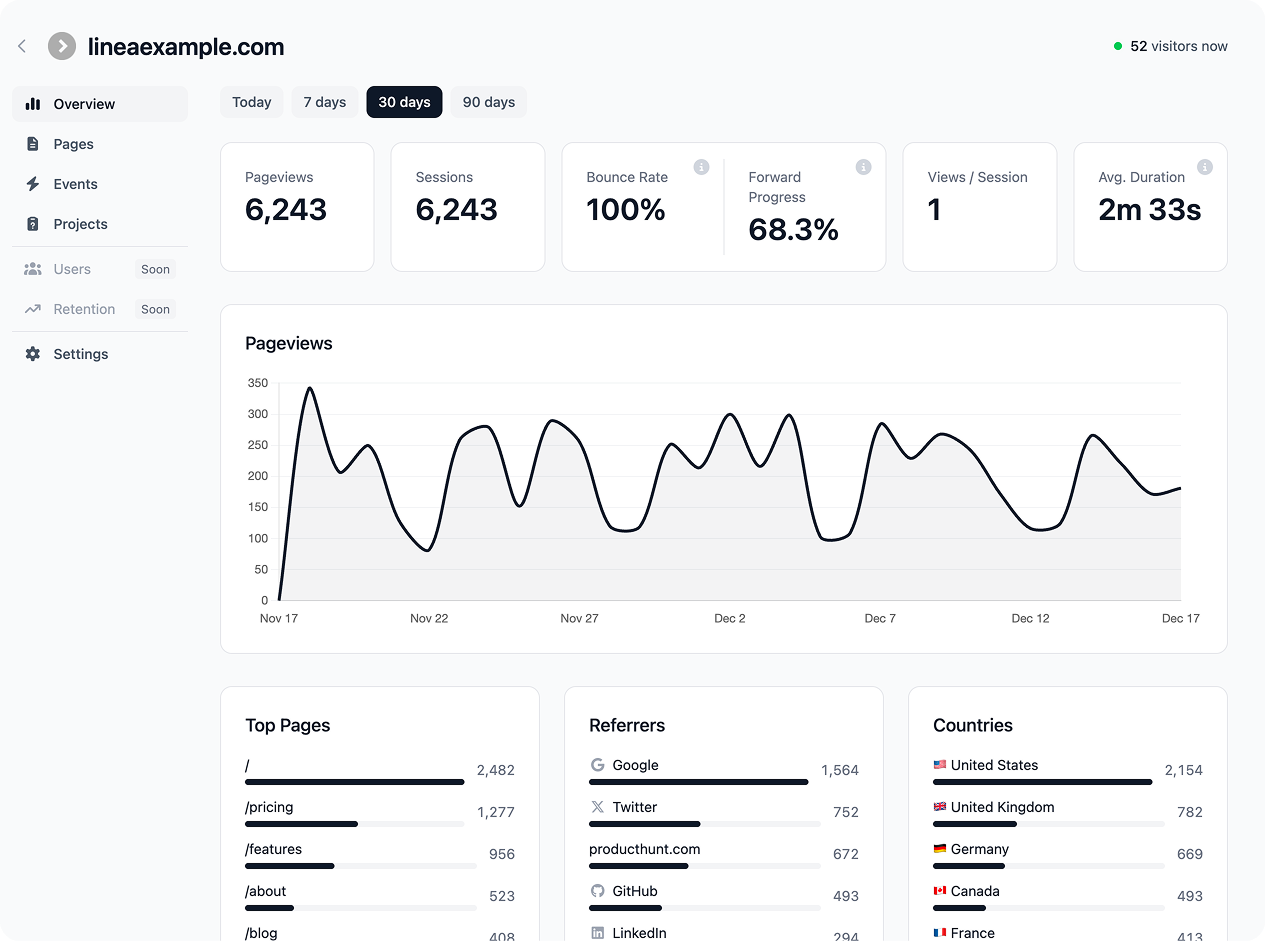Switch to the Today tab
1265x941 pixels.
pyautogui.click(x=251, y=101)
